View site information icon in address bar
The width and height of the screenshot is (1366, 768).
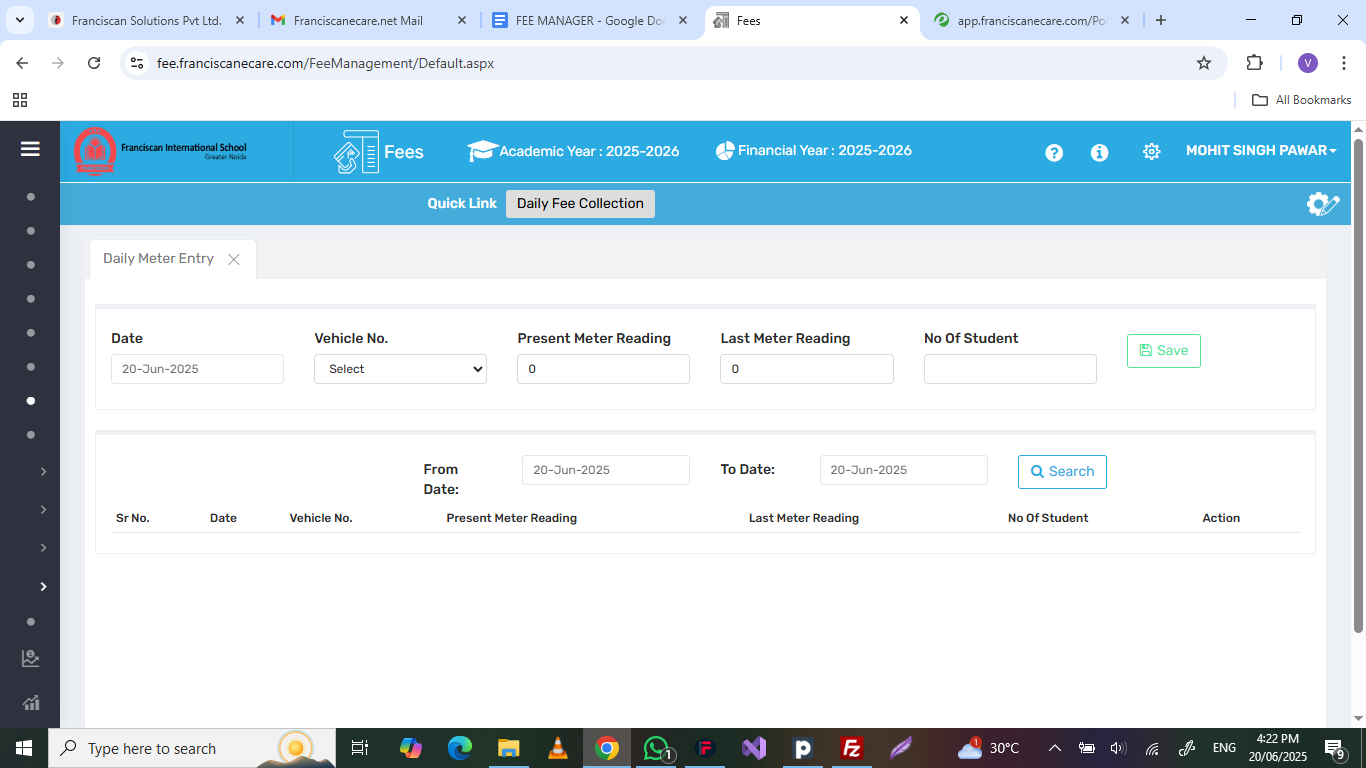[x=138, y=63]
